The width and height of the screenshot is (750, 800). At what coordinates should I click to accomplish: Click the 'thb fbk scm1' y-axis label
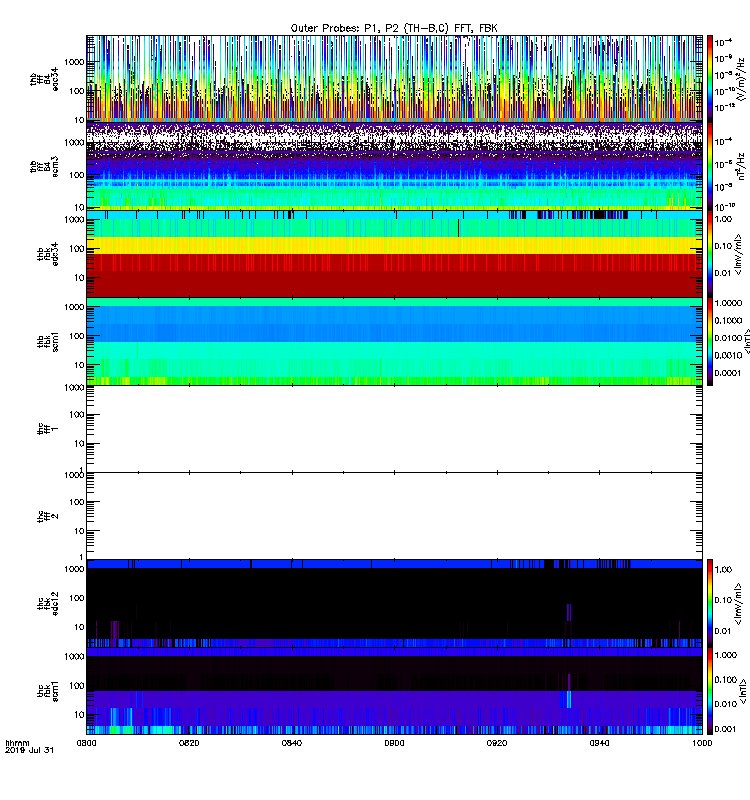[48, 341]
